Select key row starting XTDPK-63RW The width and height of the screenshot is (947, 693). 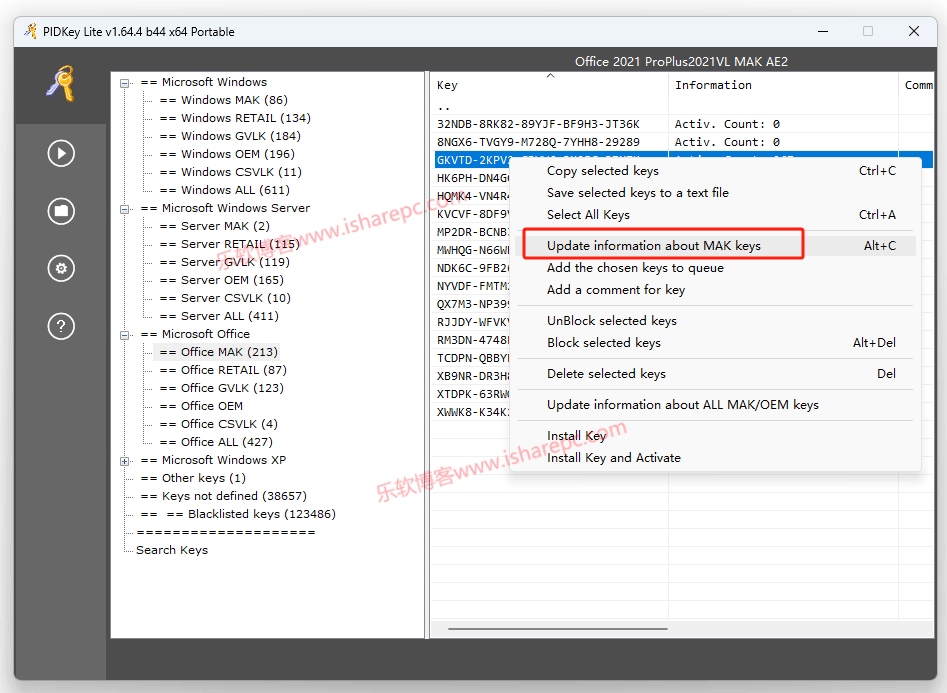click(x=472, y=395)
